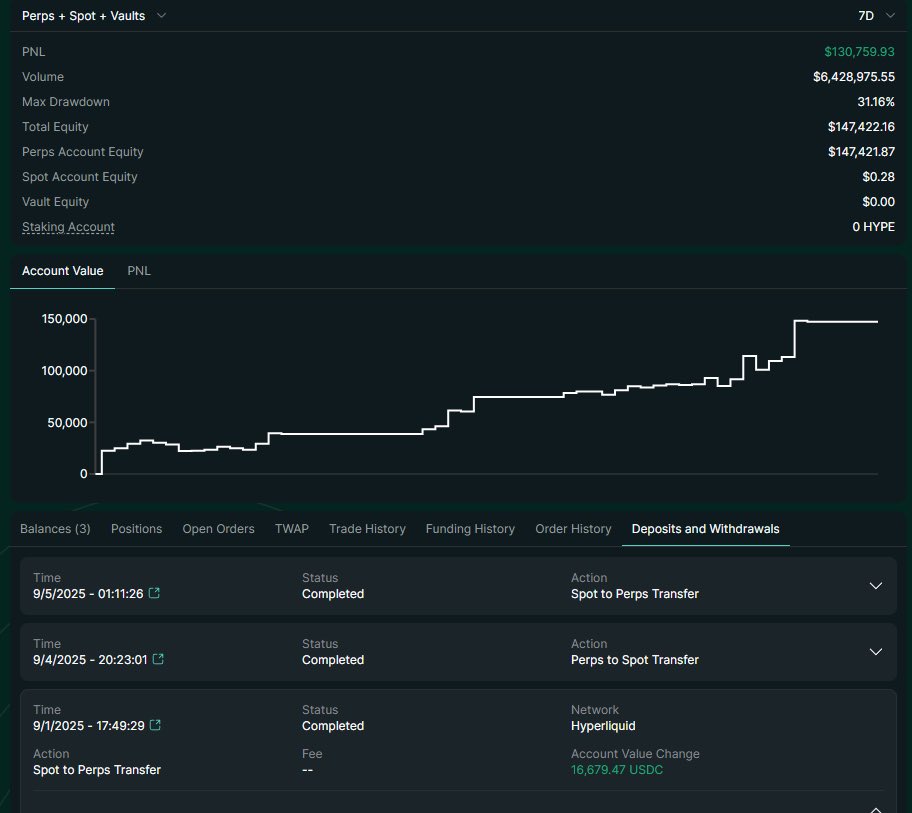912x813 pixels.
Task: Click the 0 HYPE staking value
Action: [874, 227]
